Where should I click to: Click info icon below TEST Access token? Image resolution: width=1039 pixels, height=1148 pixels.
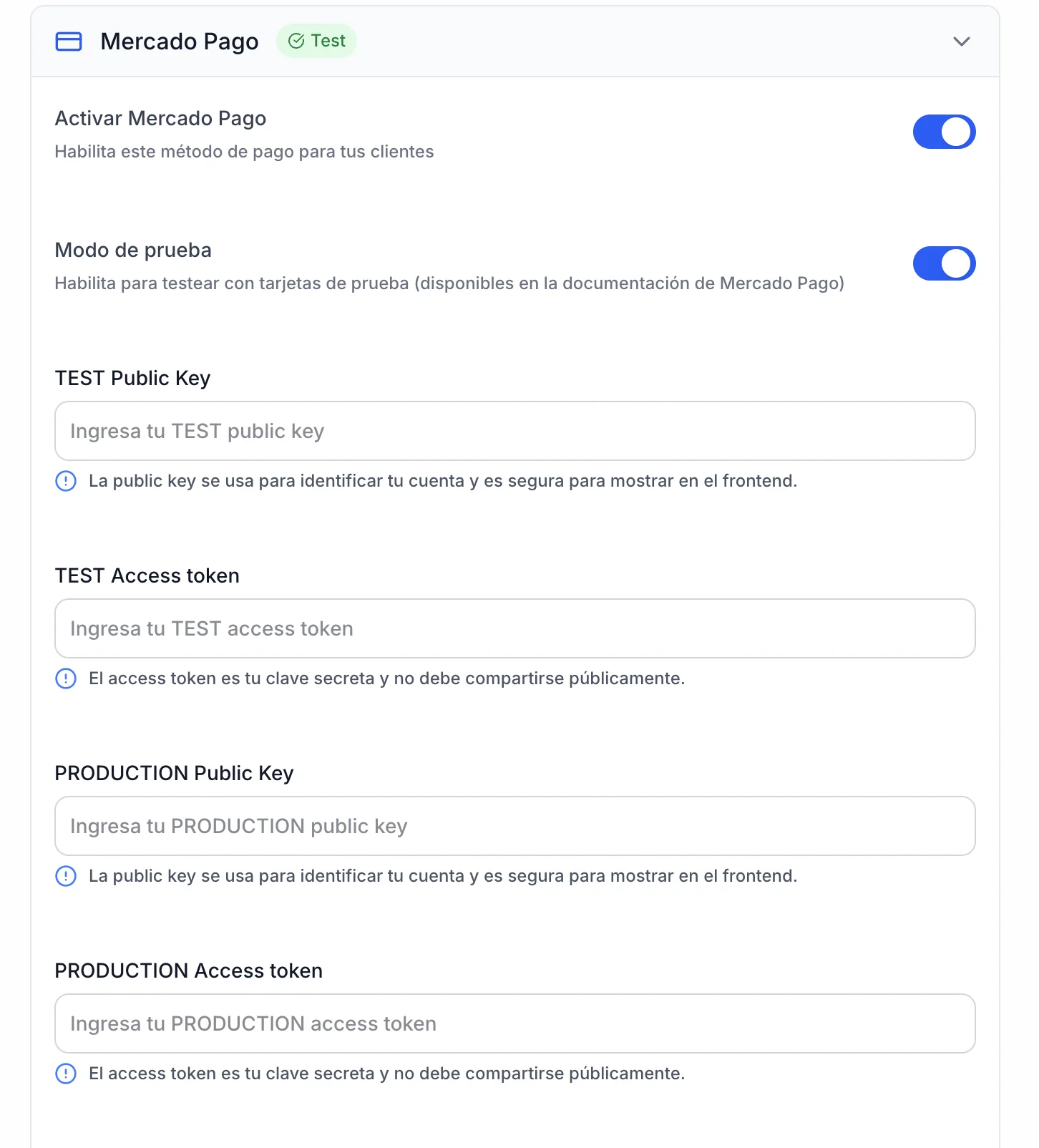click(66, 678)
